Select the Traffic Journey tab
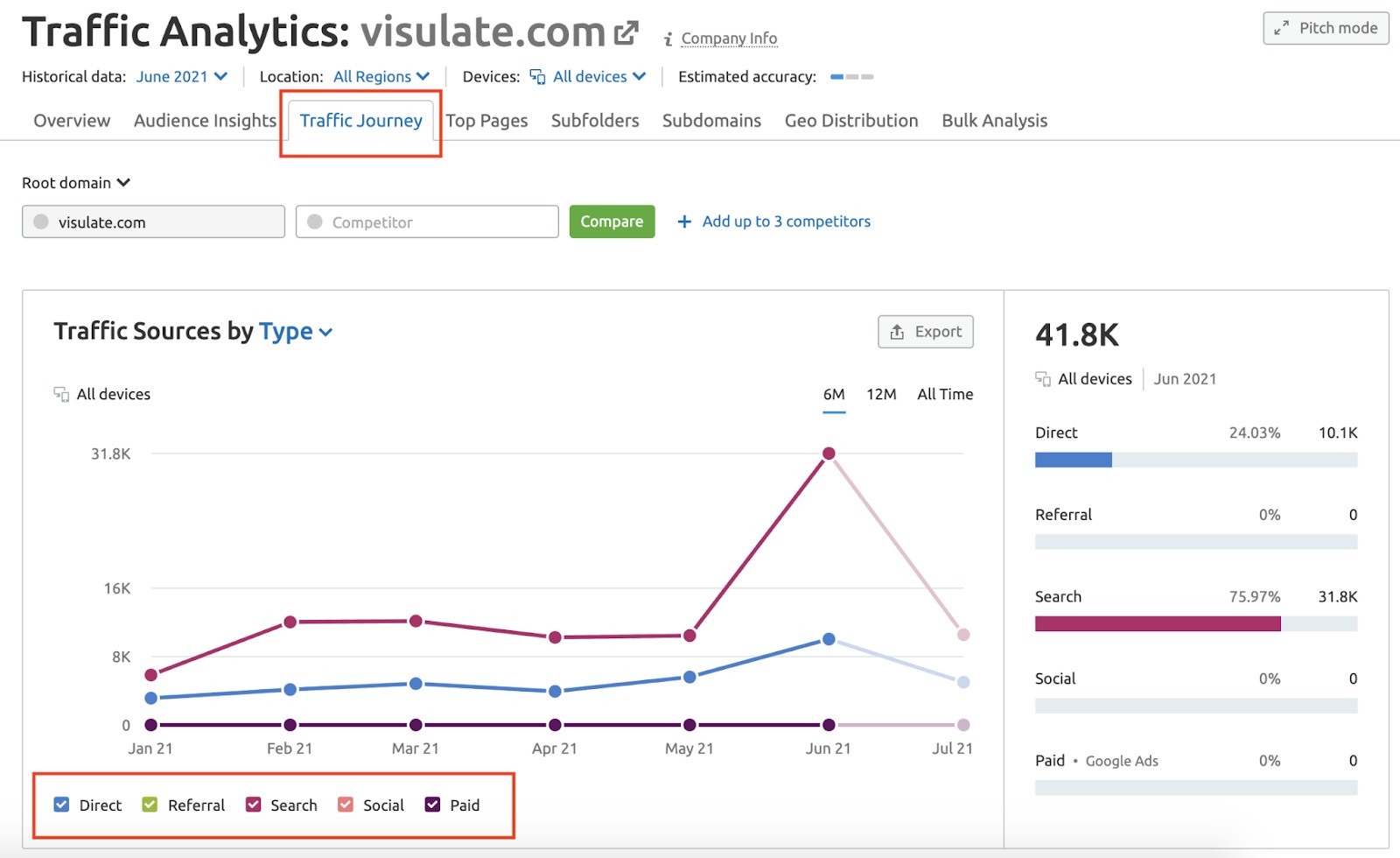This screenshot has height=858, width=1400. (361, 121)
